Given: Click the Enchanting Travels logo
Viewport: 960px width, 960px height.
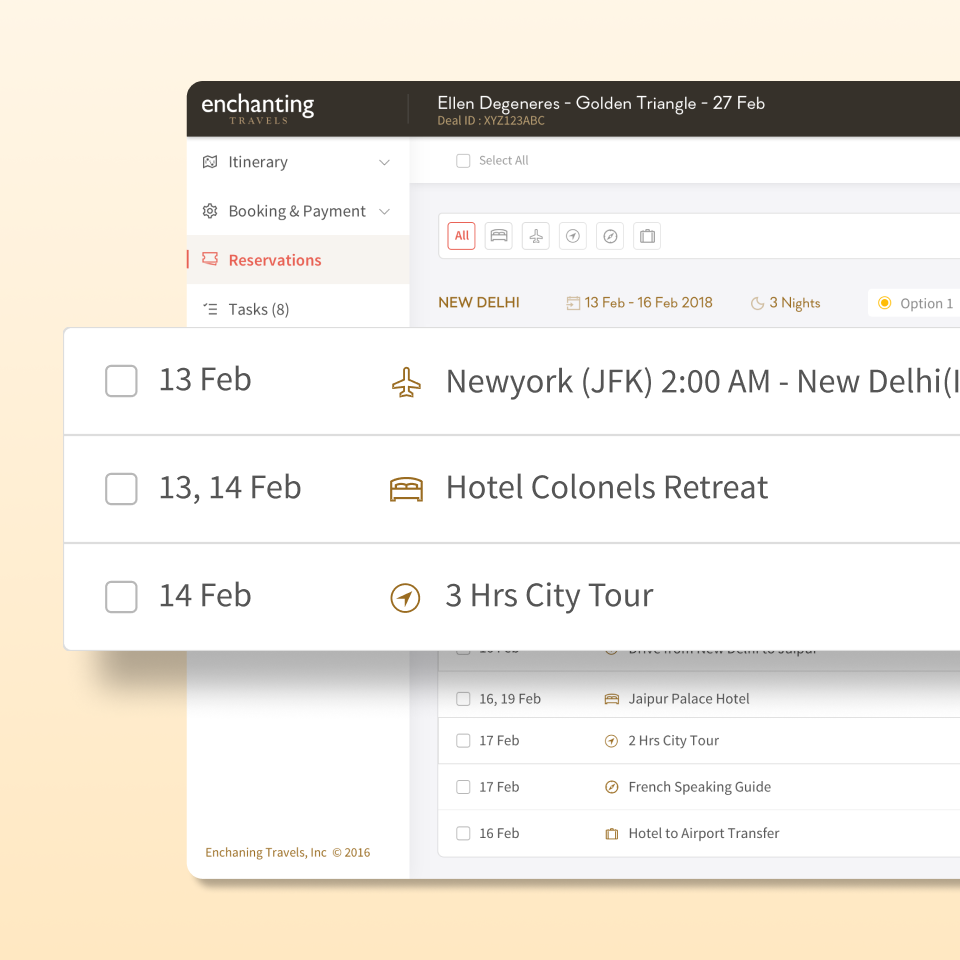Looking at the screenshot, I should pos(257,107).
